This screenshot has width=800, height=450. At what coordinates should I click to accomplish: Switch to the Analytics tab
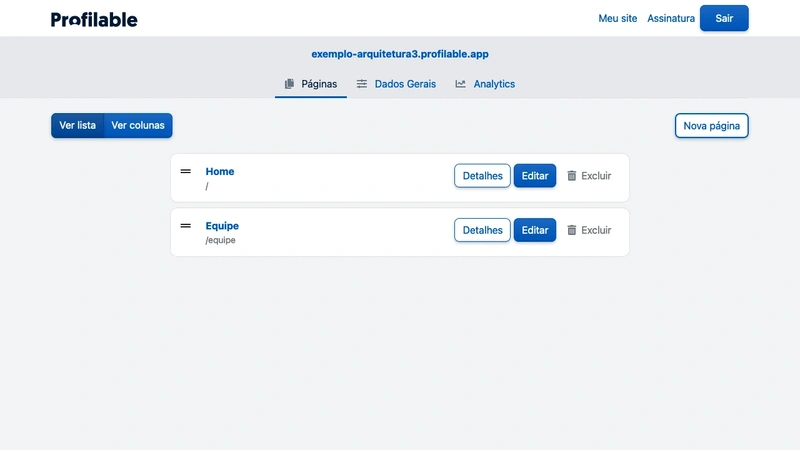click(x=494, y=84)
